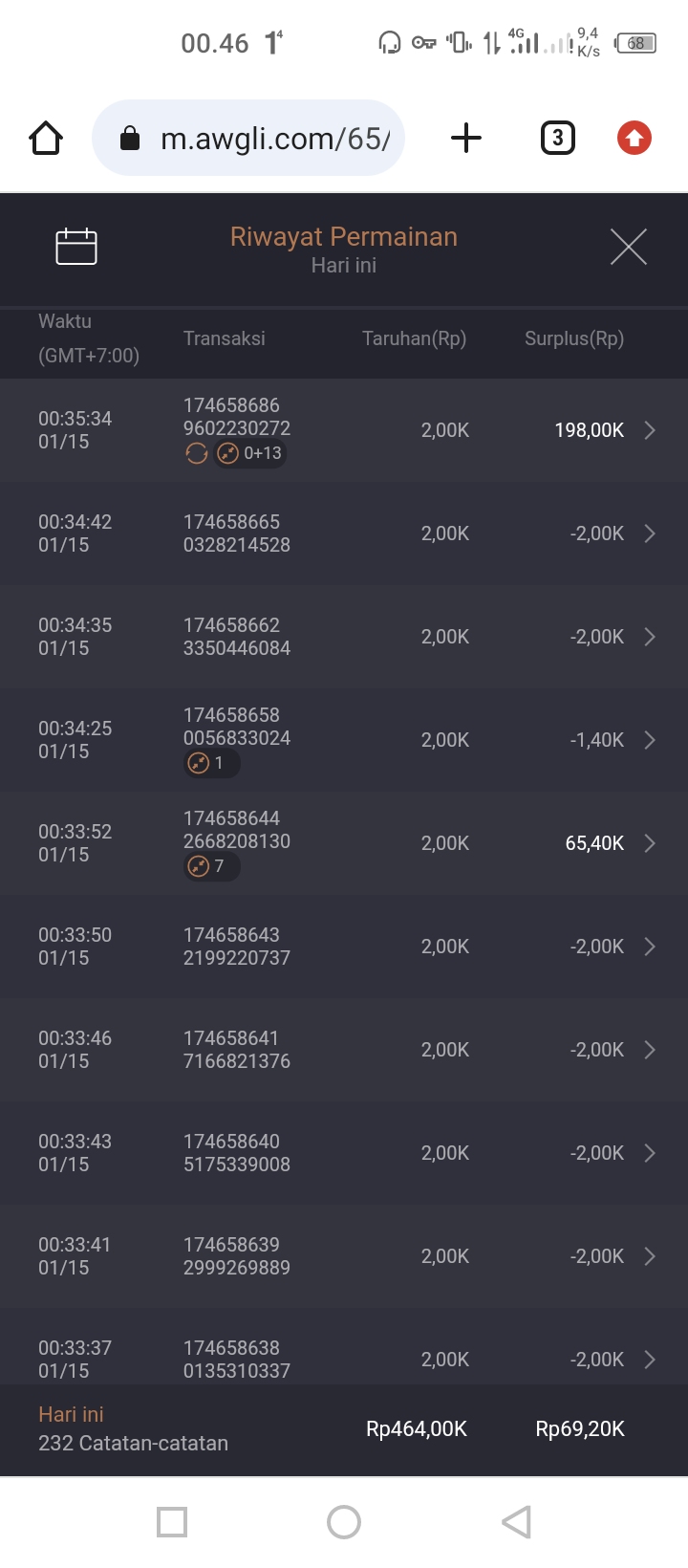The width and height of the screenshot is (688, 1568).
Task: Tap the circular respin icon in first row
Action: (x=197, y=453)
